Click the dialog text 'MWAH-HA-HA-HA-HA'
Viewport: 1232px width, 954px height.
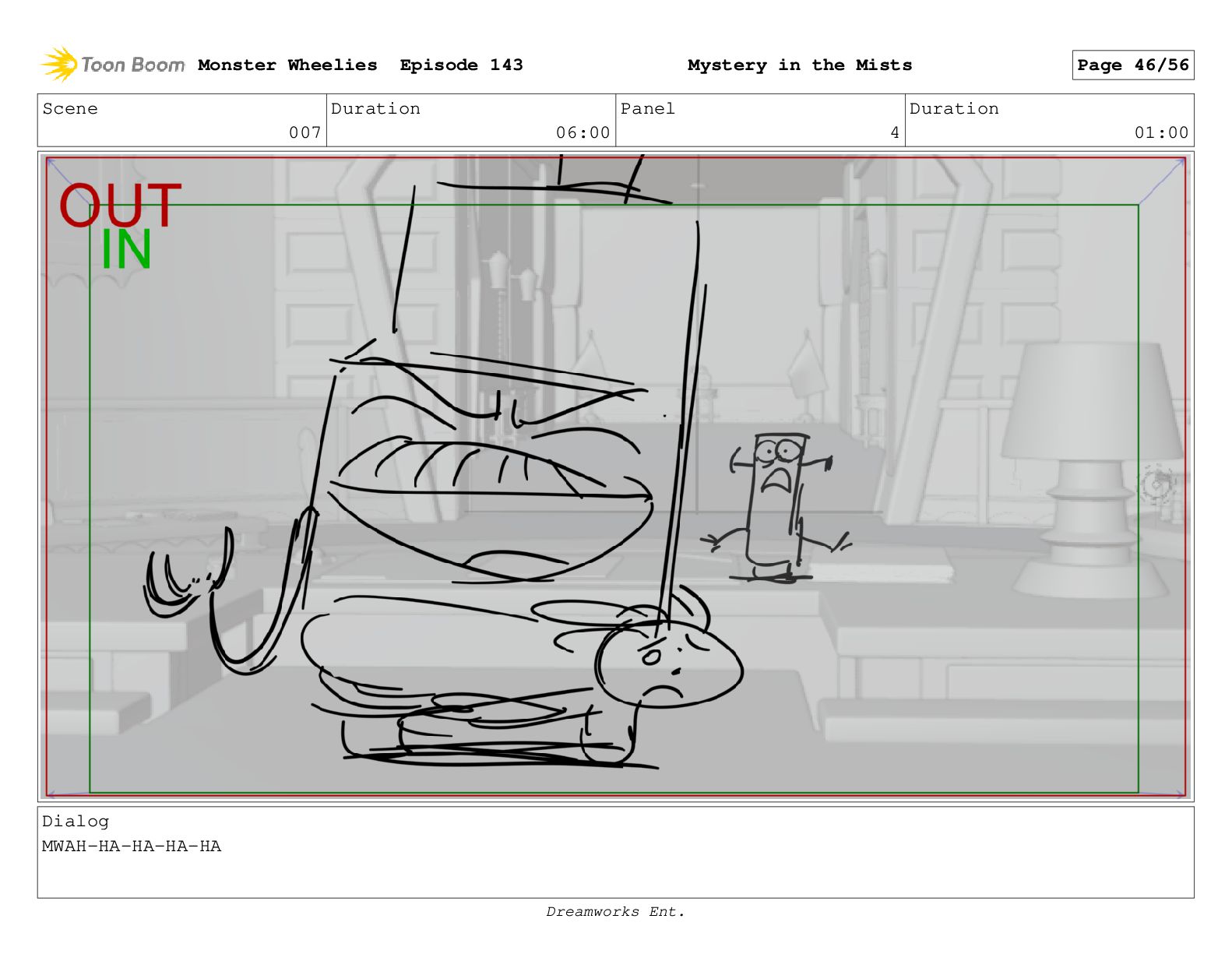132,846
